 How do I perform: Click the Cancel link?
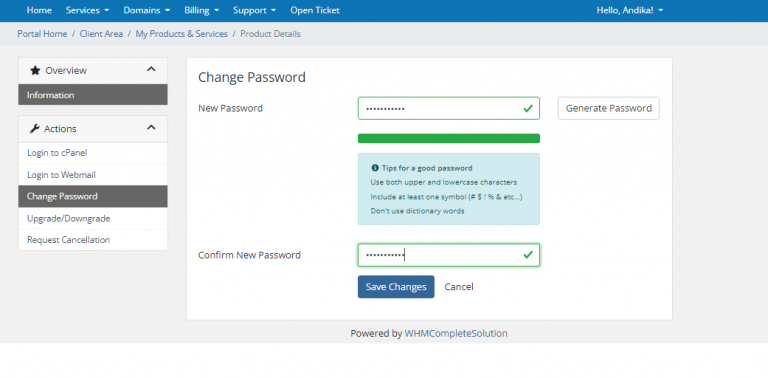[459, 287]
